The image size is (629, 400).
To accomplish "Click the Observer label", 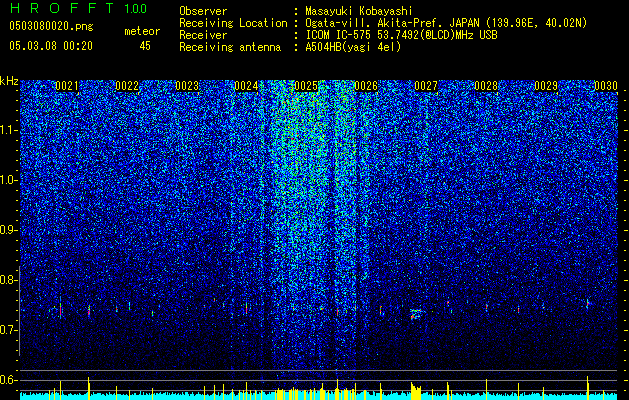I will [203, 11].
